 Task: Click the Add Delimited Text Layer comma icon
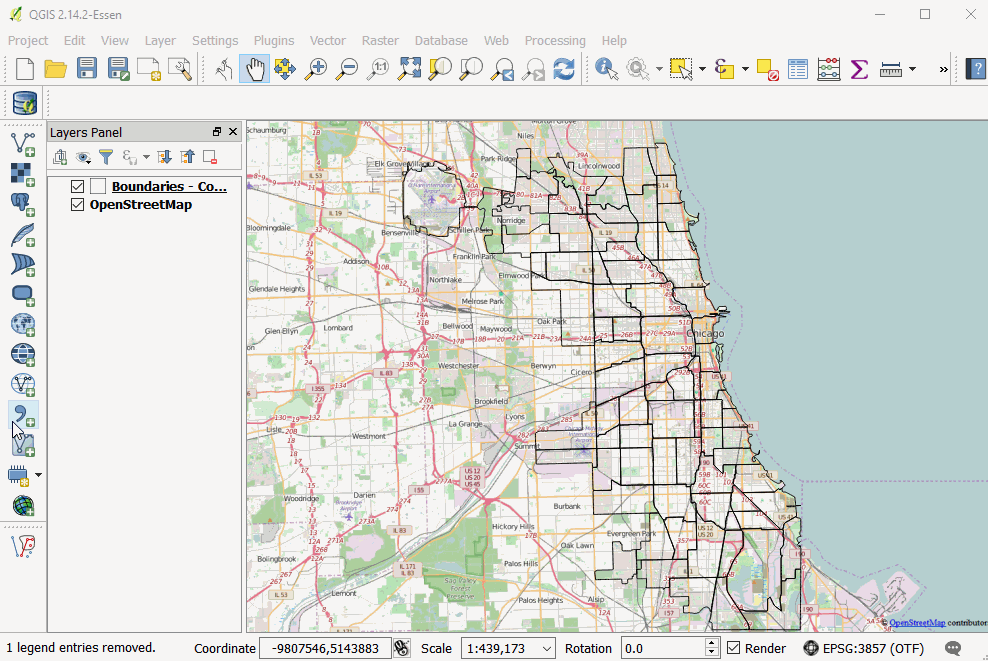coord(23,415)
